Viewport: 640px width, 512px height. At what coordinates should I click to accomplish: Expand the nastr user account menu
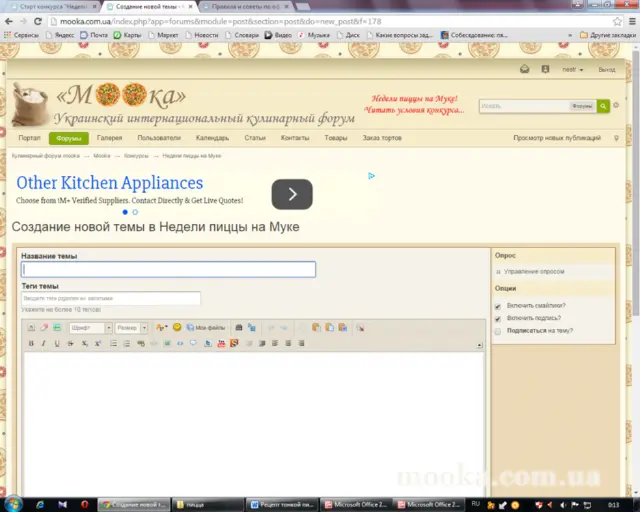573,70
